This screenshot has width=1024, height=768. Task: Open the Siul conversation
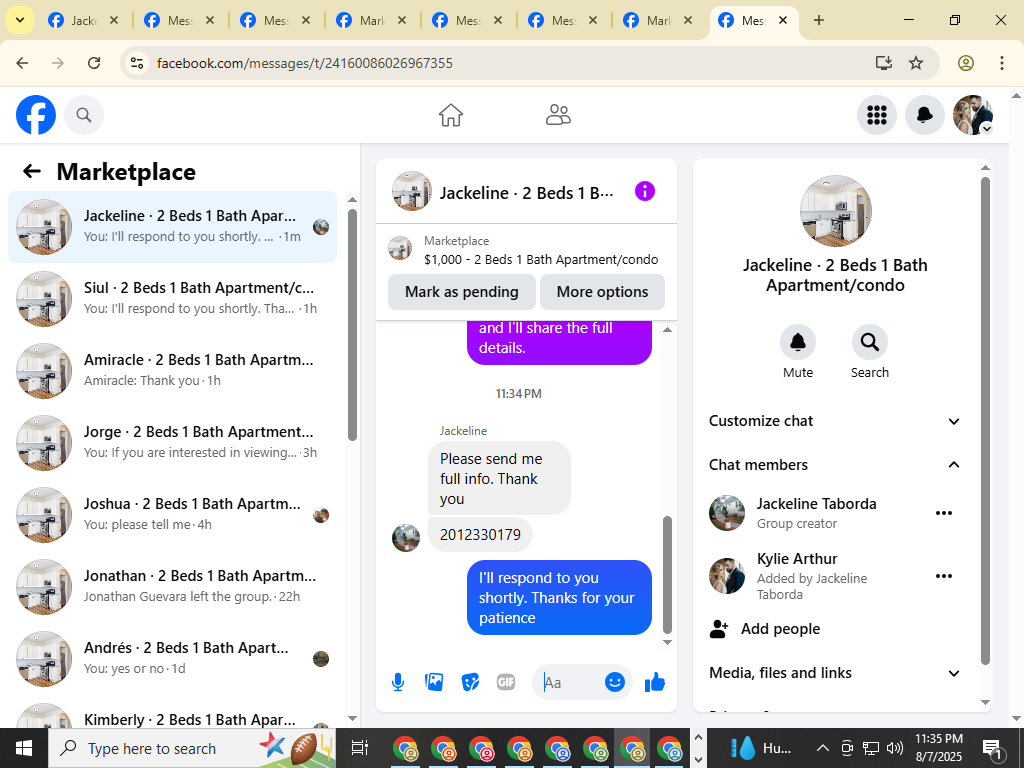coord(172,298)
